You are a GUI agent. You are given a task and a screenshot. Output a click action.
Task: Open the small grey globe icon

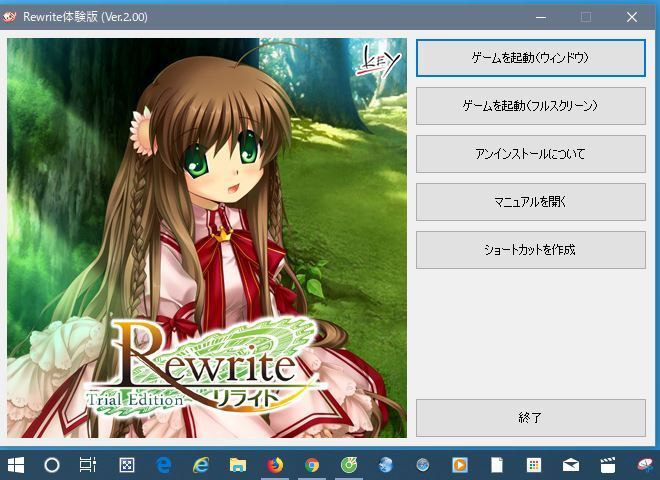tap(423, 465)
